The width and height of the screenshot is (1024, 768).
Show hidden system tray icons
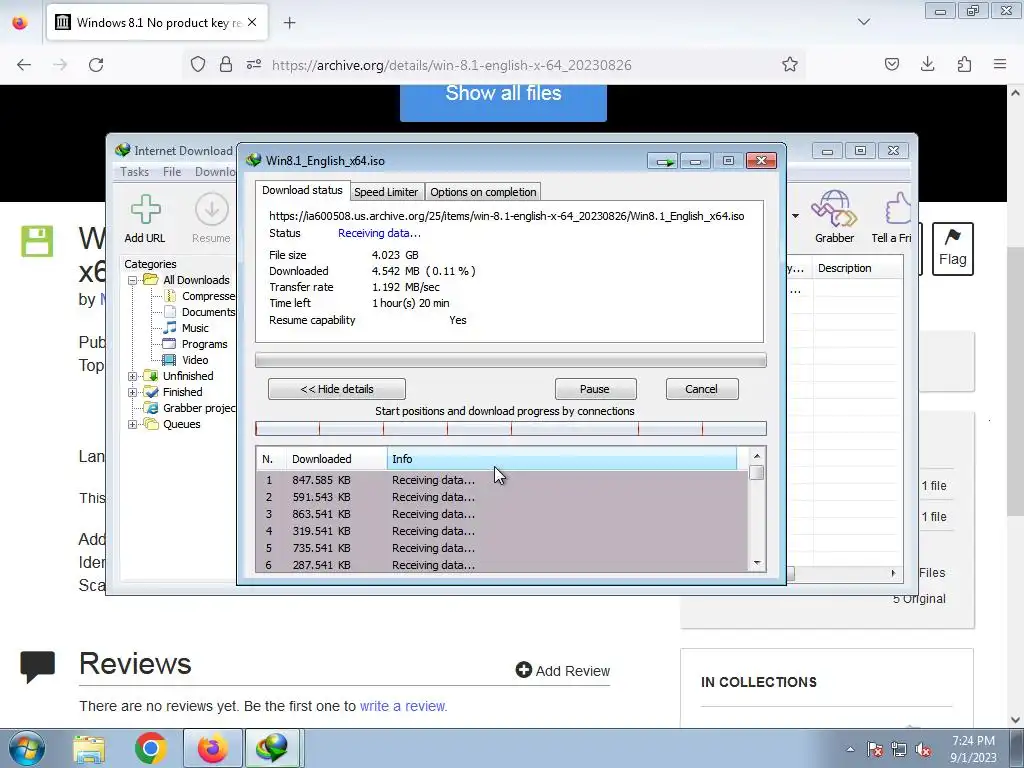click(850, 749)
